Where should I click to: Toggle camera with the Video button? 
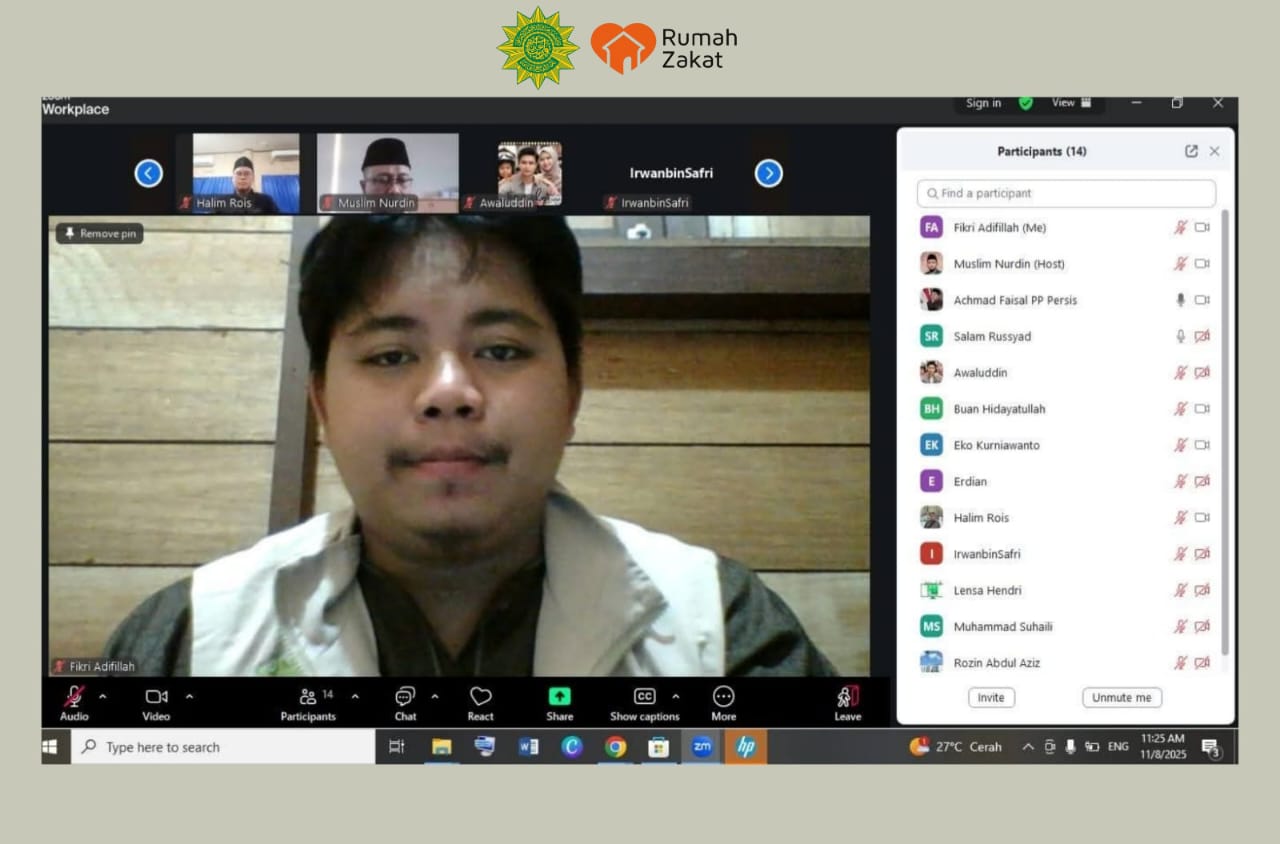click(x=156, y=697)
